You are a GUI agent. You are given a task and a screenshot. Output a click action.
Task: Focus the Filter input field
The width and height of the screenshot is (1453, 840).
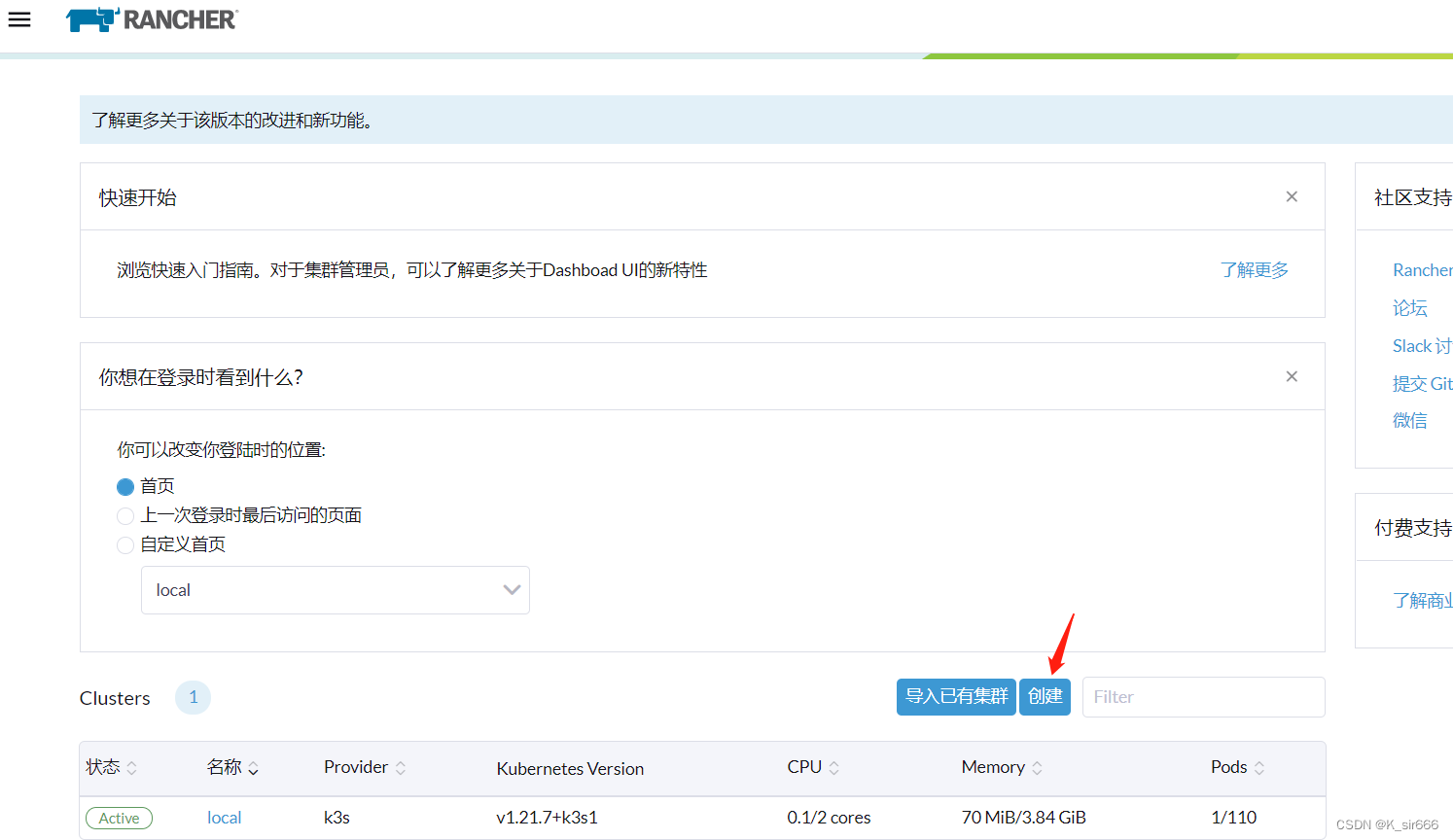click(1203, 697)
